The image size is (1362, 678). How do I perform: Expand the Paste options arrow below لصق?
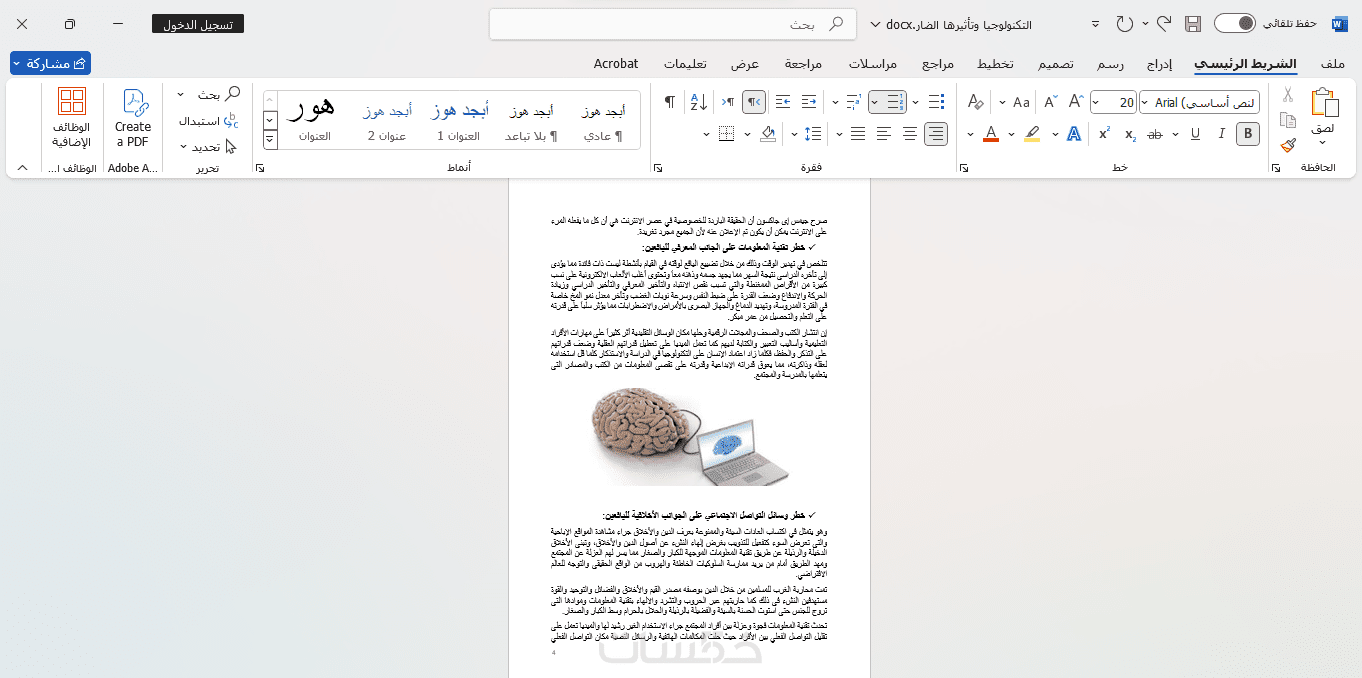[1324, 145]
